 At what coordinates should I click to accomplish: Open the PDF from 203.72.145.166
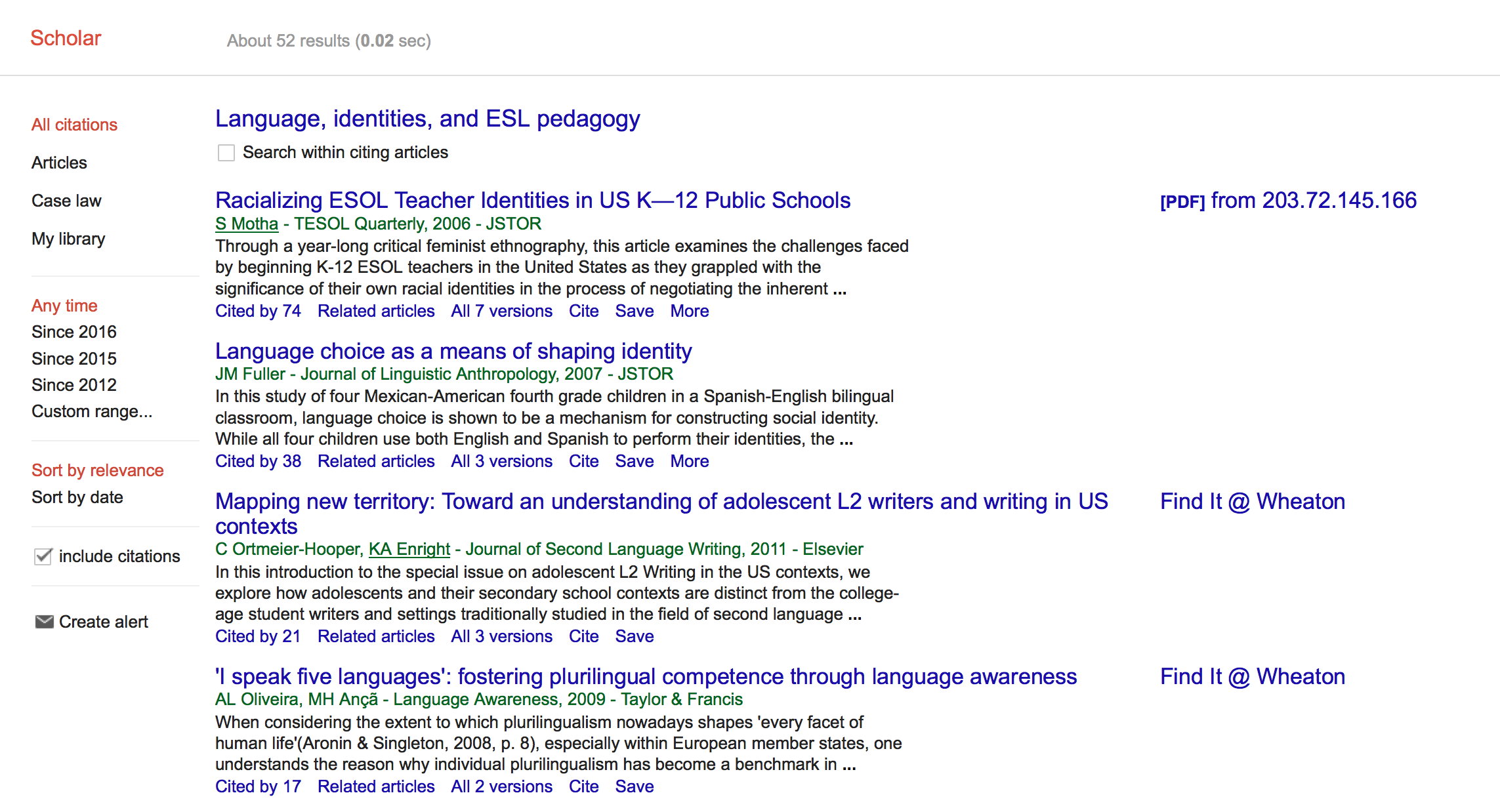click(x=1287, y=201)
